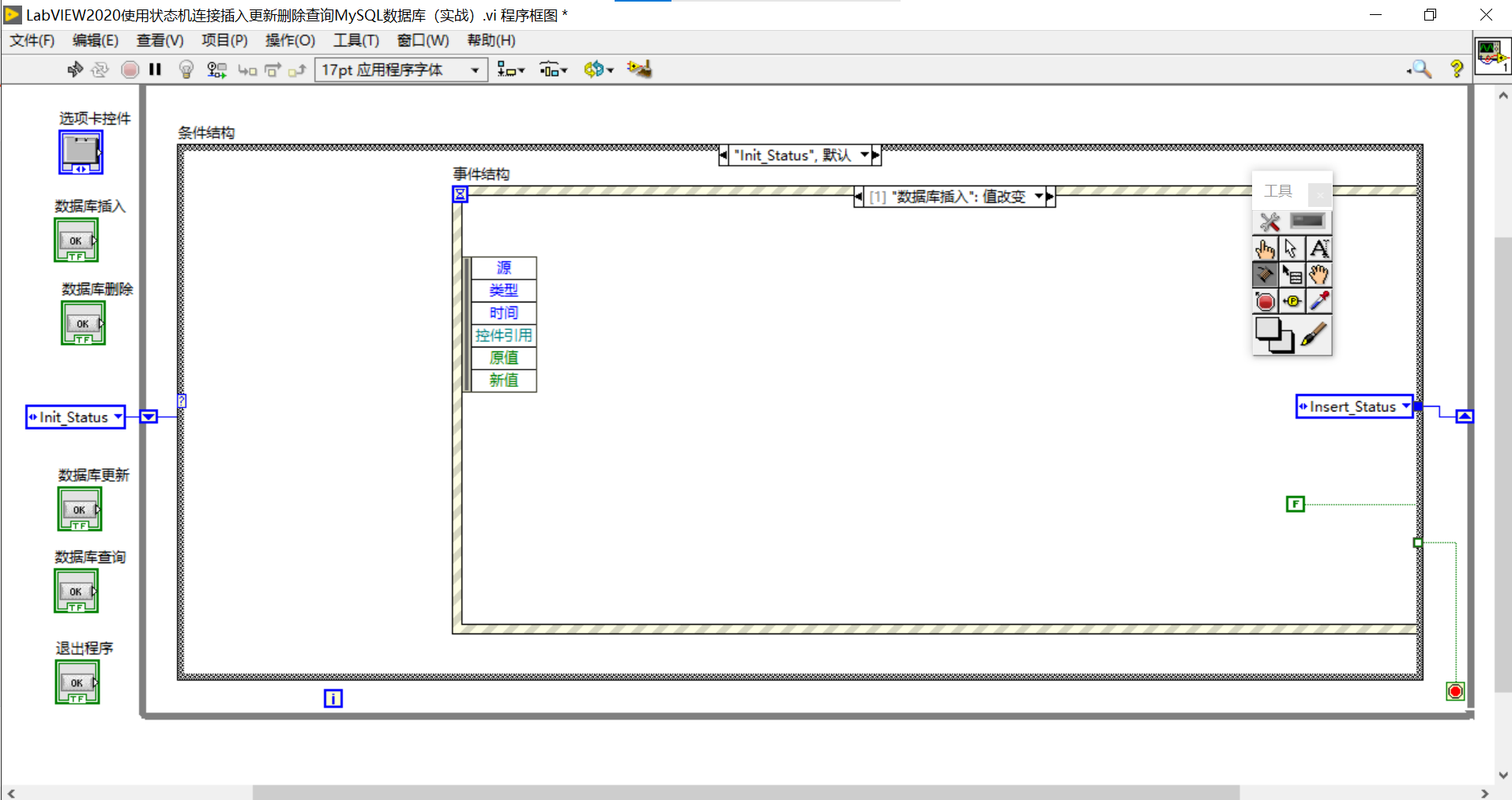The width and height of the screenshot is (1512, 800).
Task: Select the Breakpoint tool in the palette
Action: click(x=1265, y=301)
